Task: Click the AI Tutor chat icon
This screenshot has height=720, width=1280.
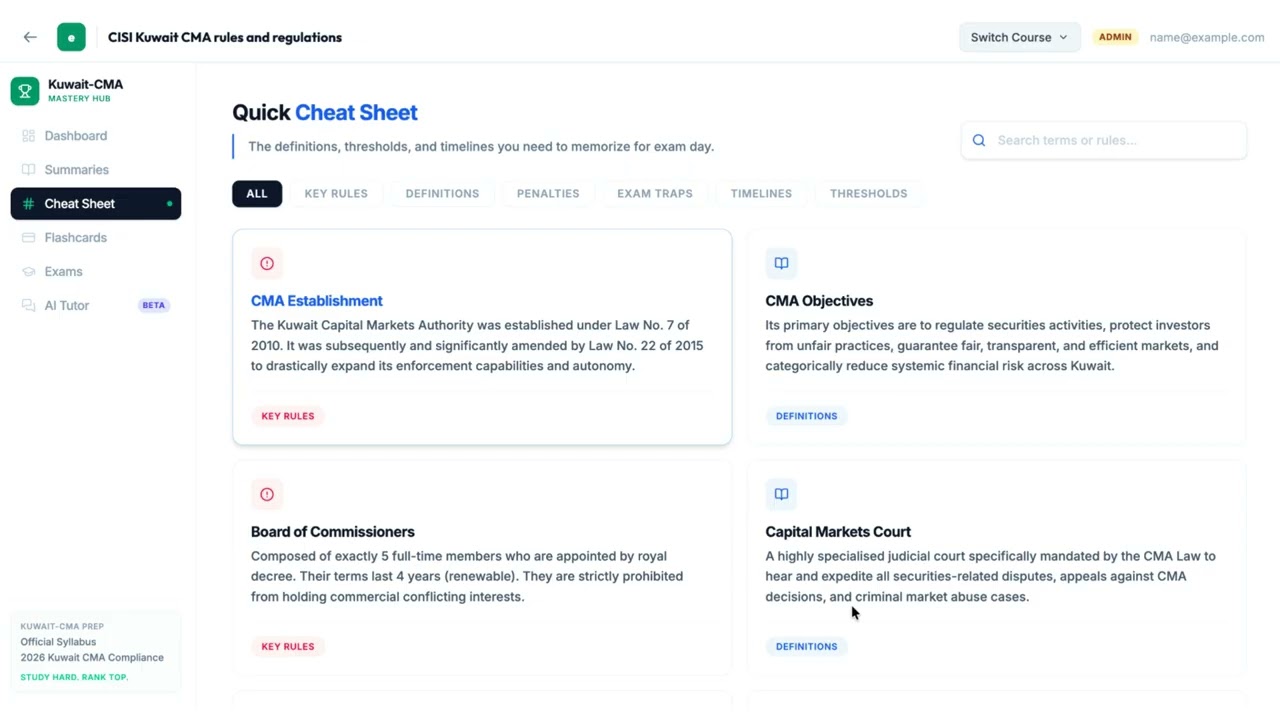Action: pos(28,306)
